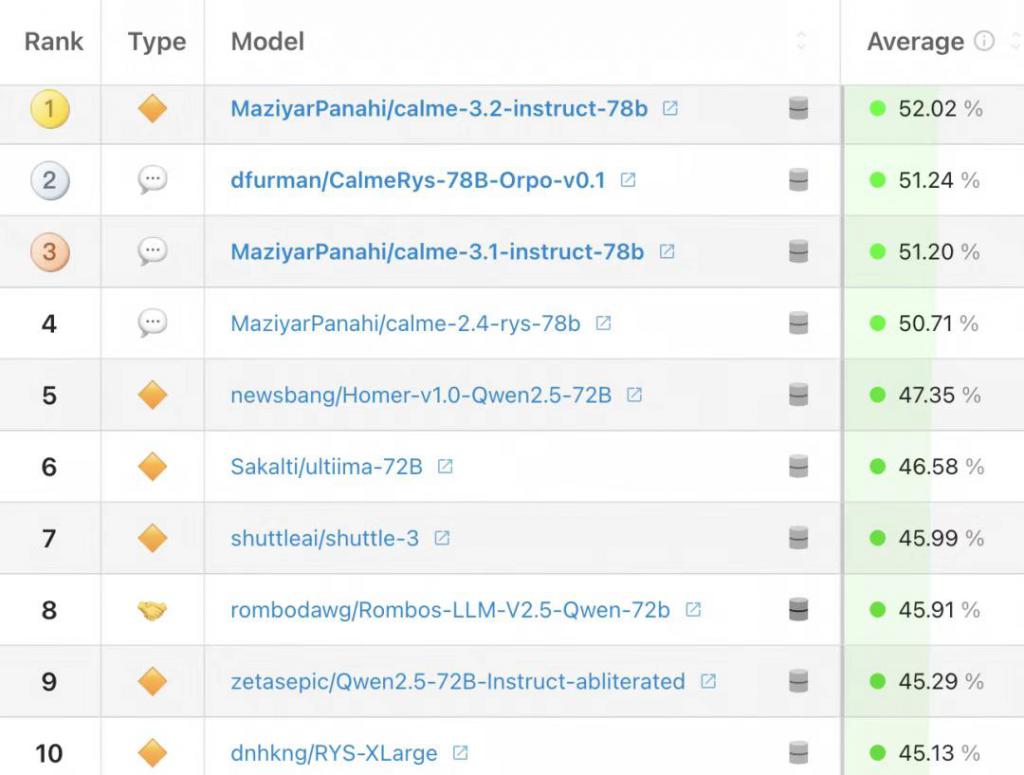The height and width of the screenshot is (775, 1024).
Task: Open external link icon for calme-3.1-instruct-78b
Action: pos(667,251)
